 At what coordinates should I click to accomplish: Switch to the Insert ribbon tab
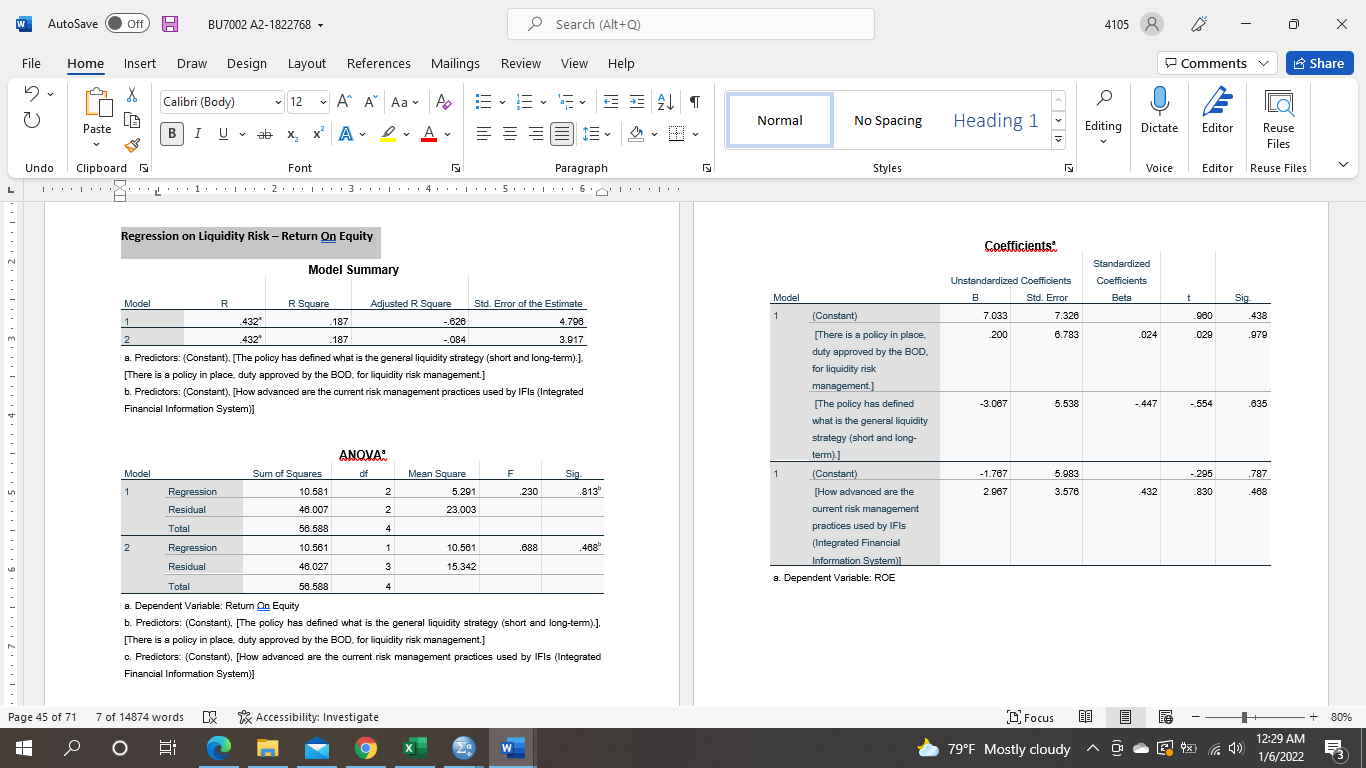click(x=139, y=63)
